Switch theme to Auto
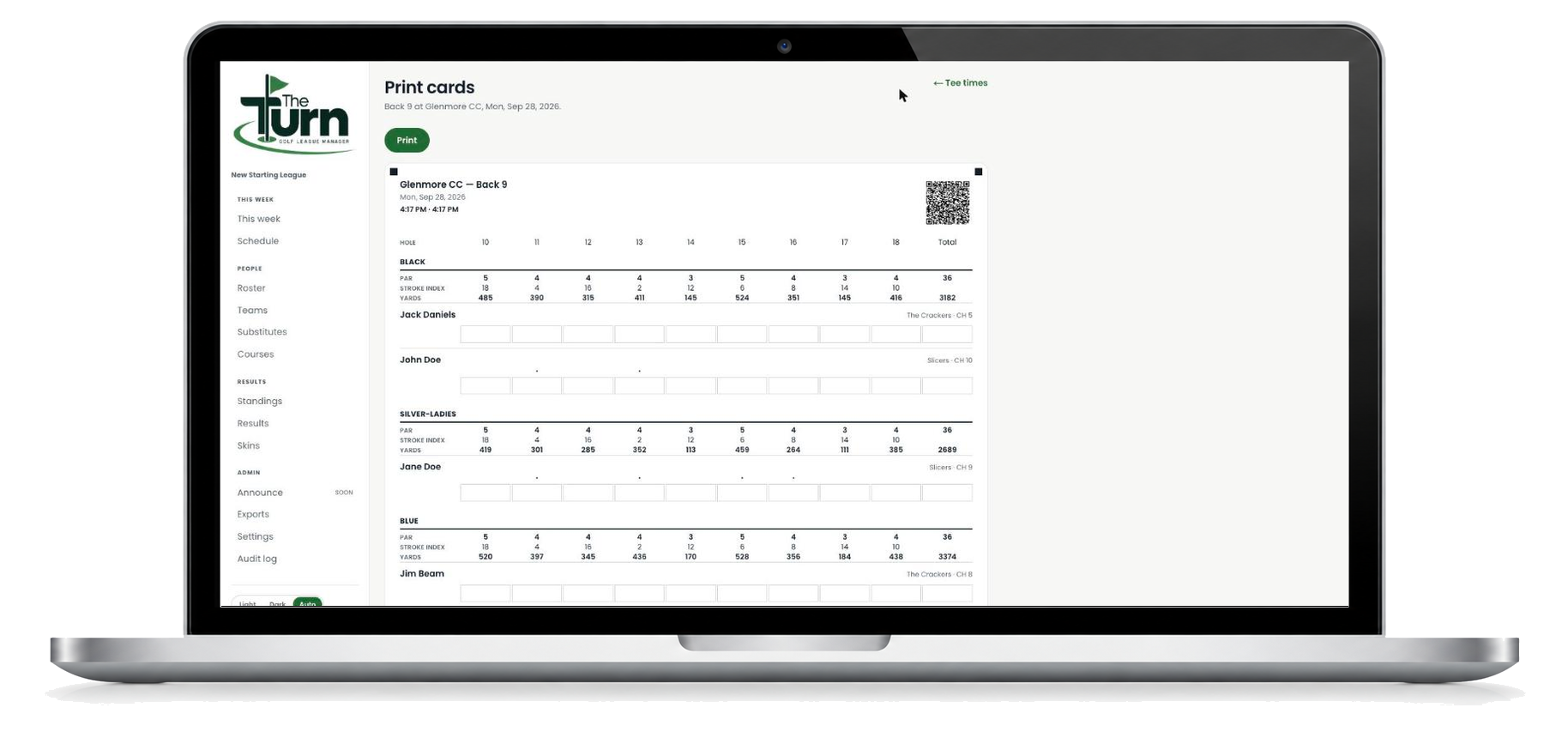The width and height of the screenshot is (1568, 738). click(x=307, y=603)
